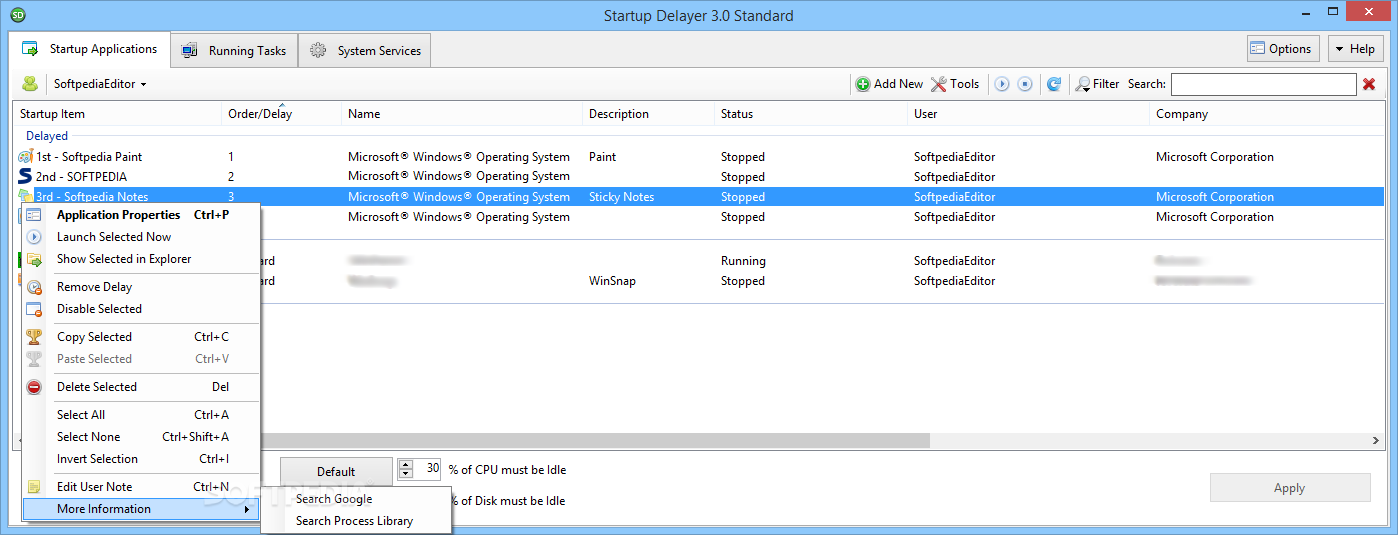The height and width of the screenshot is (535, 1398).
Task: Click the green user avatar icon
Action: (30, 84)
